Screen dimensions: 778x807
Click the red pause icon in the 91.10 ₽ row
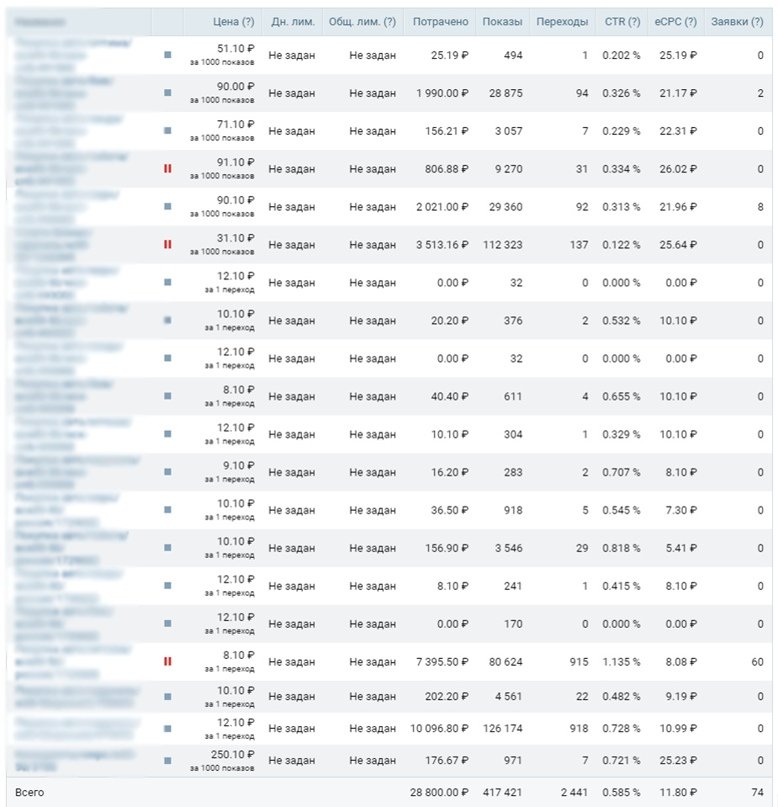pos(167,169)
